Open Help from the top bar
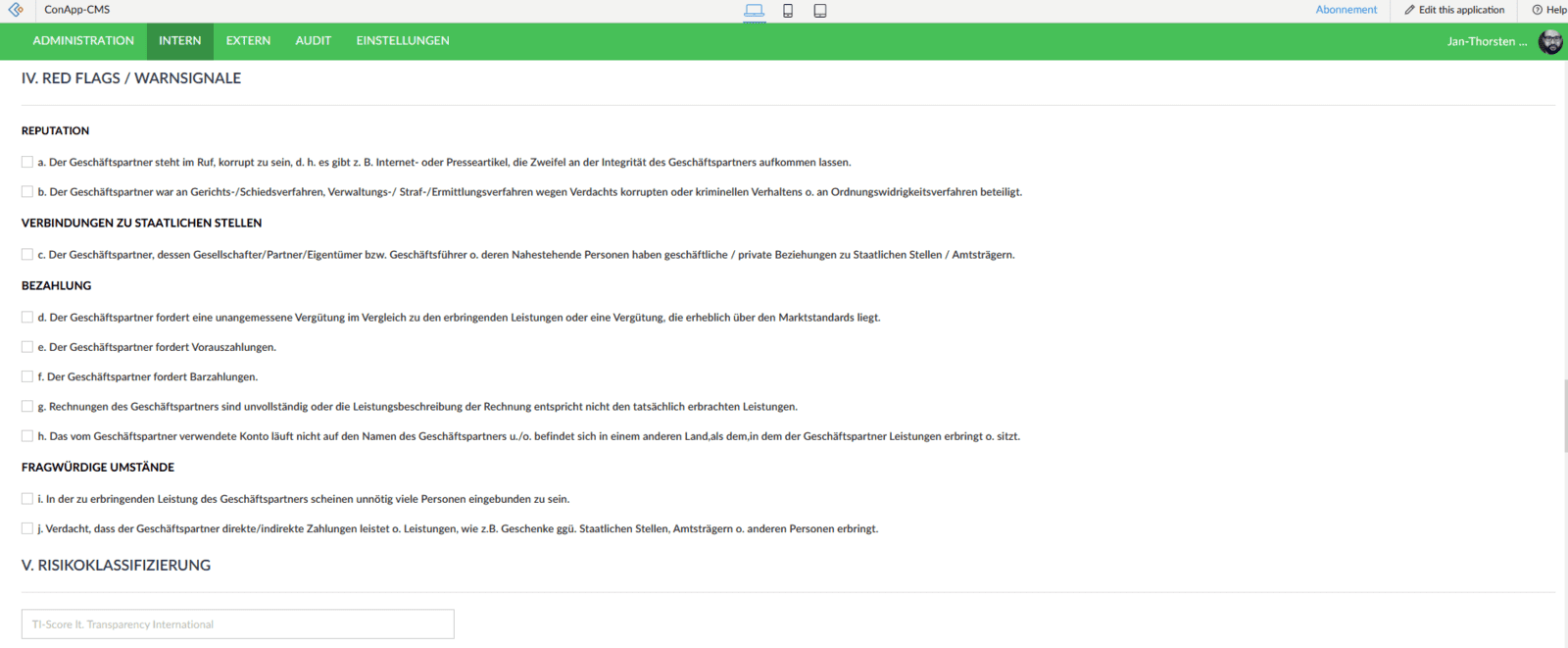Screen dimensions: 1568x648 pyautogui.click(x=1548, y=10)
